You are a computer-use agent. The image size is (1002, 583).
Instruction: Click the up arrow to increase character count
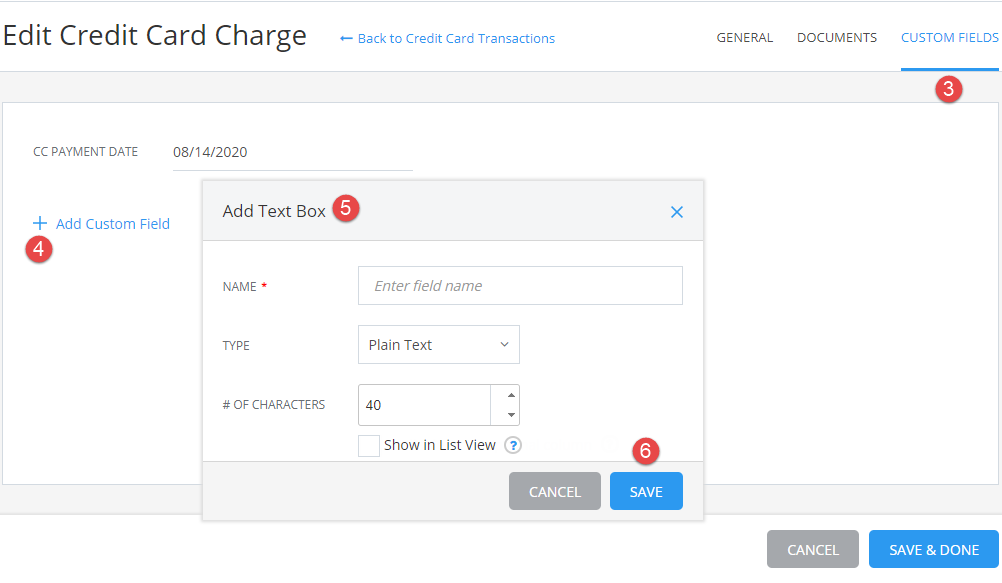pyautogui.click(x=509, y=396)
